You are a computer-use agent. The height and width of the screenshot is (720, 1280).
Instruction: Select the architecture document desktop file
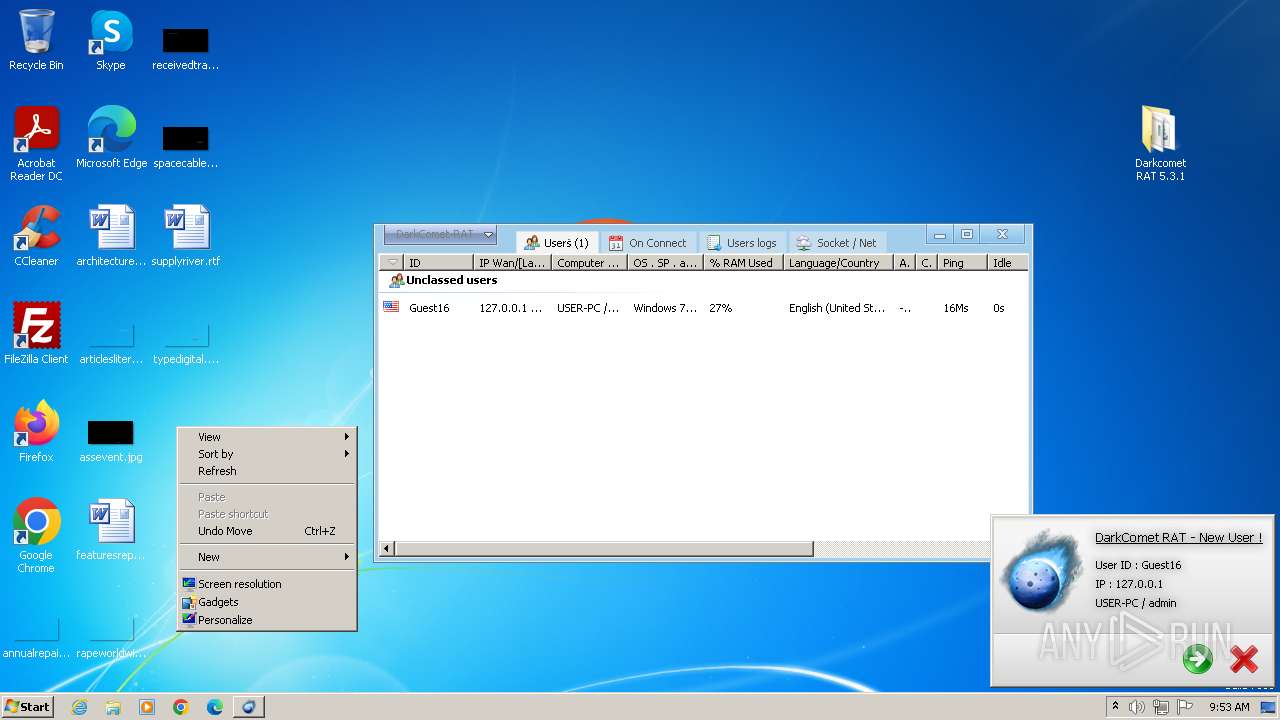tap(111, 236)
